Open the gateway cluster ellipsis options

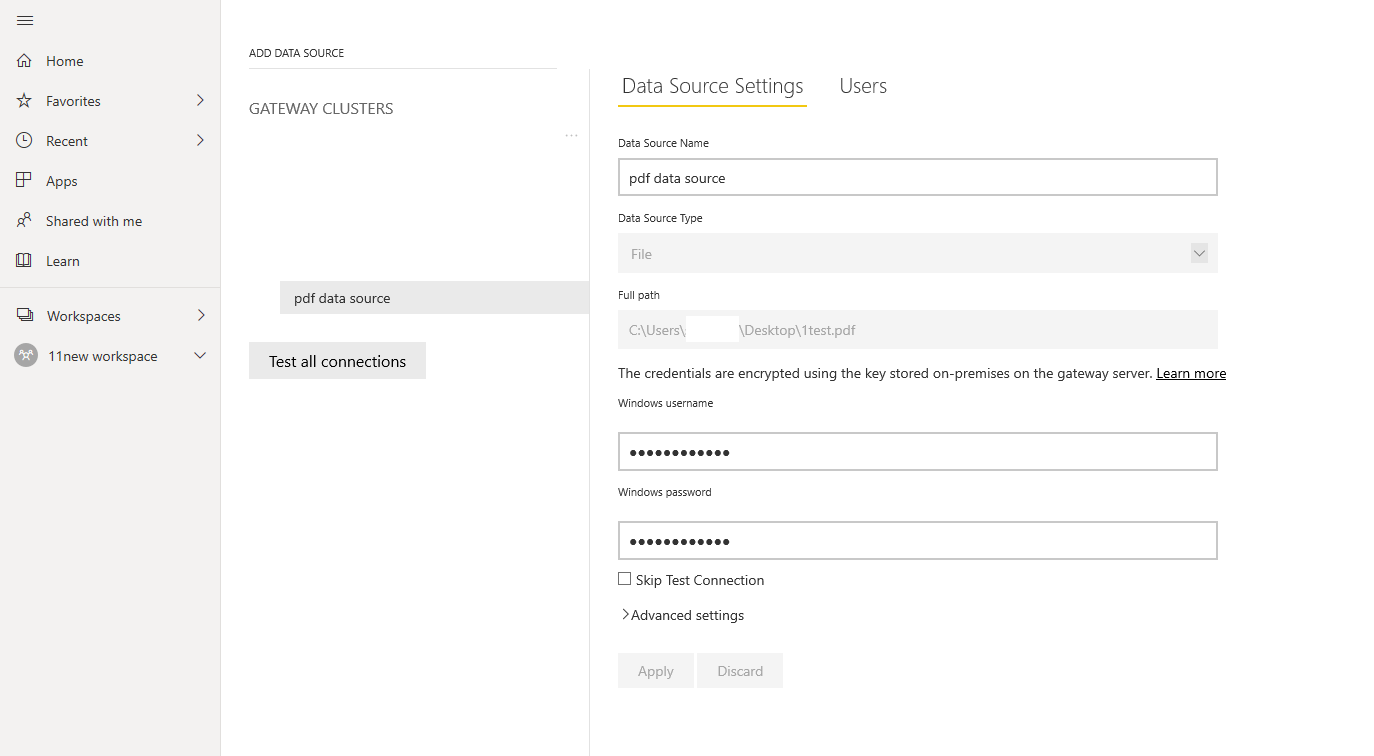572,135
